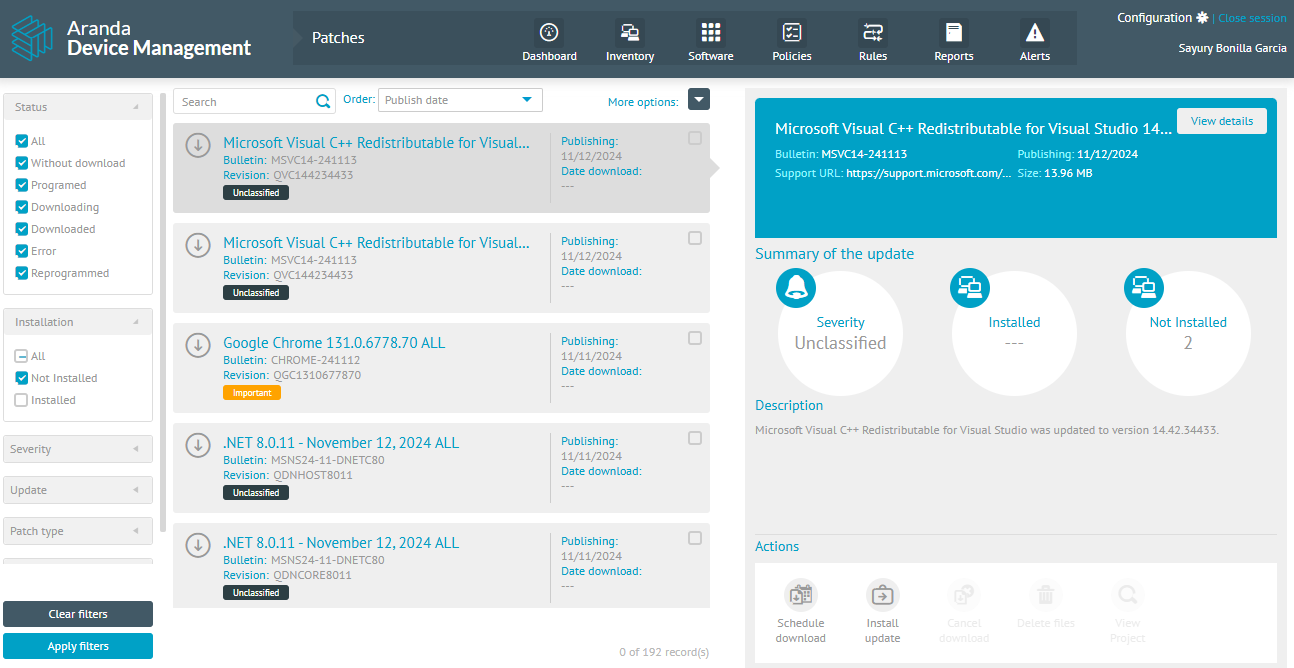1294x668 pixels.
Task: Click the Configuration gear icon
Action: (x=1202, y=18)
